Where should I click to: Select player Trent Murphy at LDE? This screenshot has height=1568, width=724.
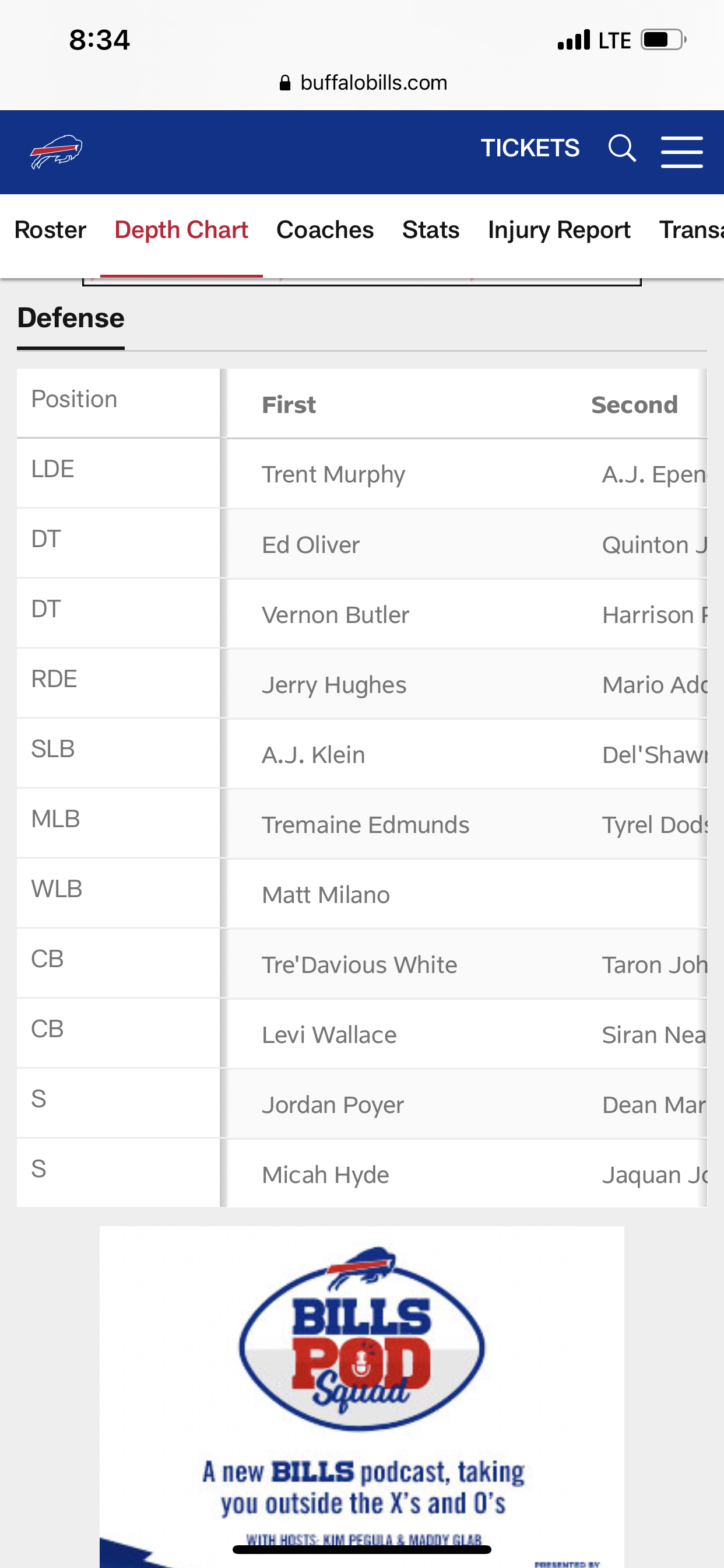click(x=333, y=475)
